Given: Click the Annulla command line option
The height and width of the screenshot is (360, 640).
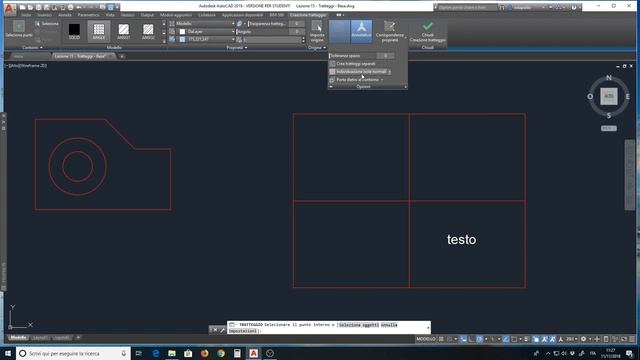Looking at the screenshot, I should (x=389, y=325).
